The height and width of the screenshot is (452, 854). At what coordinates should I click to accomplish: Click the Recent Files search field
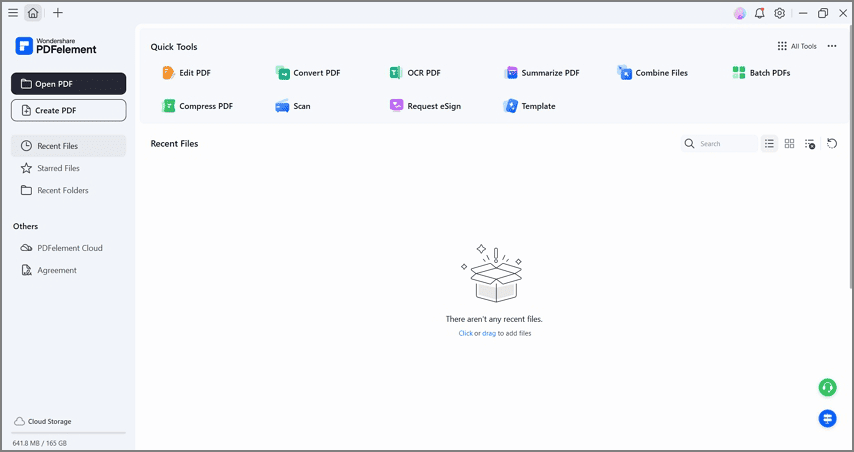point(719,144)
